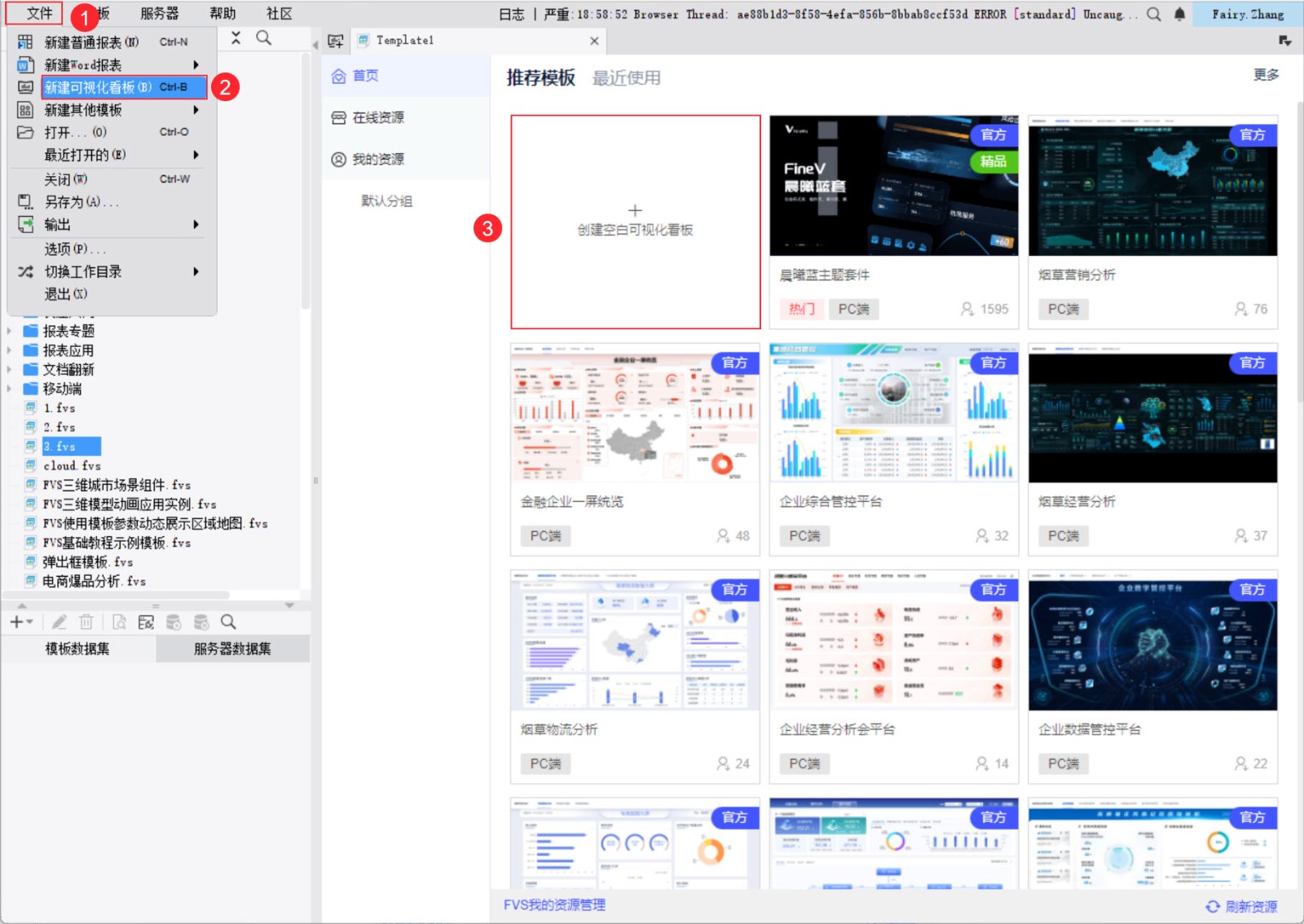Screen dimensions: 1304x924
Task: Expand the 移动端 folder
Action: point(10,389)
